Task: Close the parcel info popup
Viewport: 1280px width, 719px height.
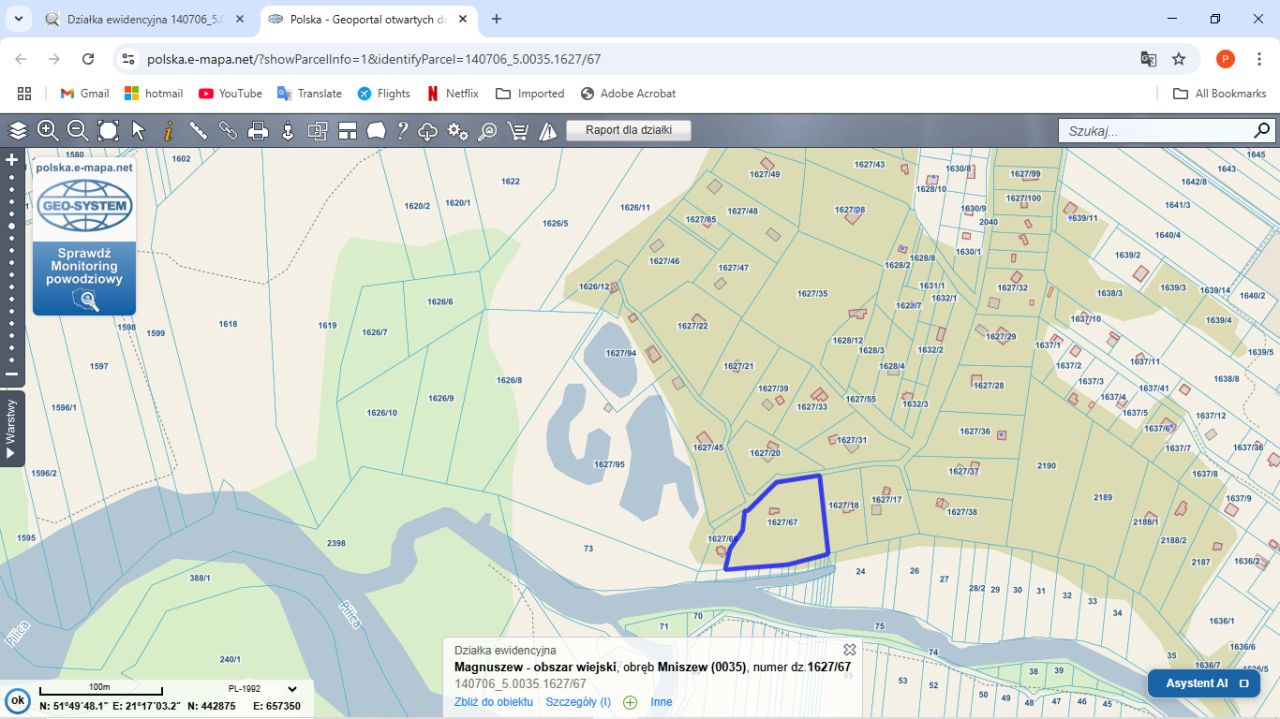Action: pyautogui.click(x=850, y=650)
